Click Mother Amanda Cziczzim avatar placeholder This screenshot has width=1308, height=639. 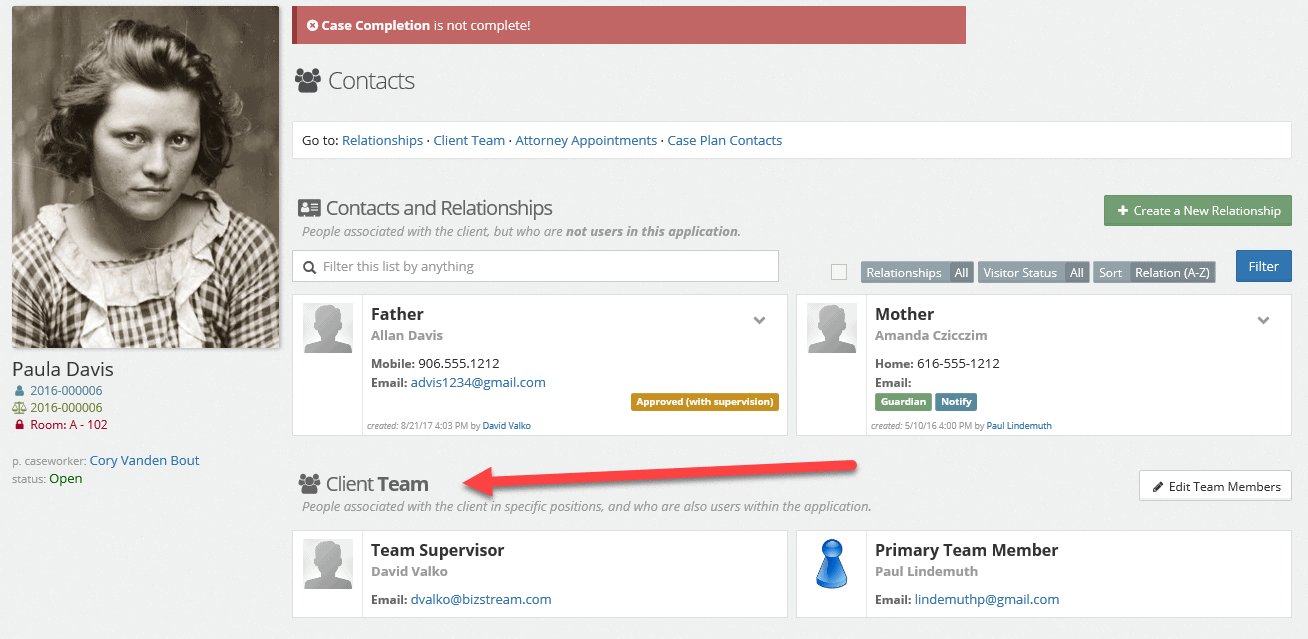tap(832, 328)
